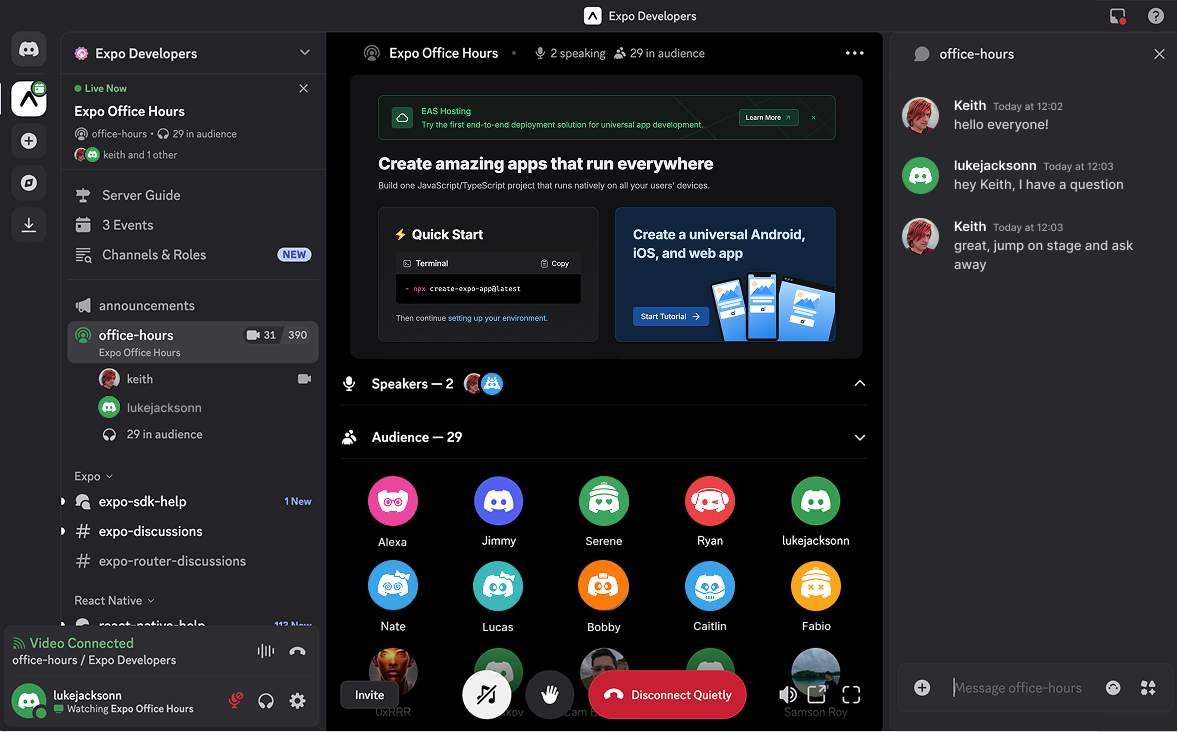
Task: Open the NEW badge on Channels & Roles
Action: pyautogui.click(x=294, y=255)
